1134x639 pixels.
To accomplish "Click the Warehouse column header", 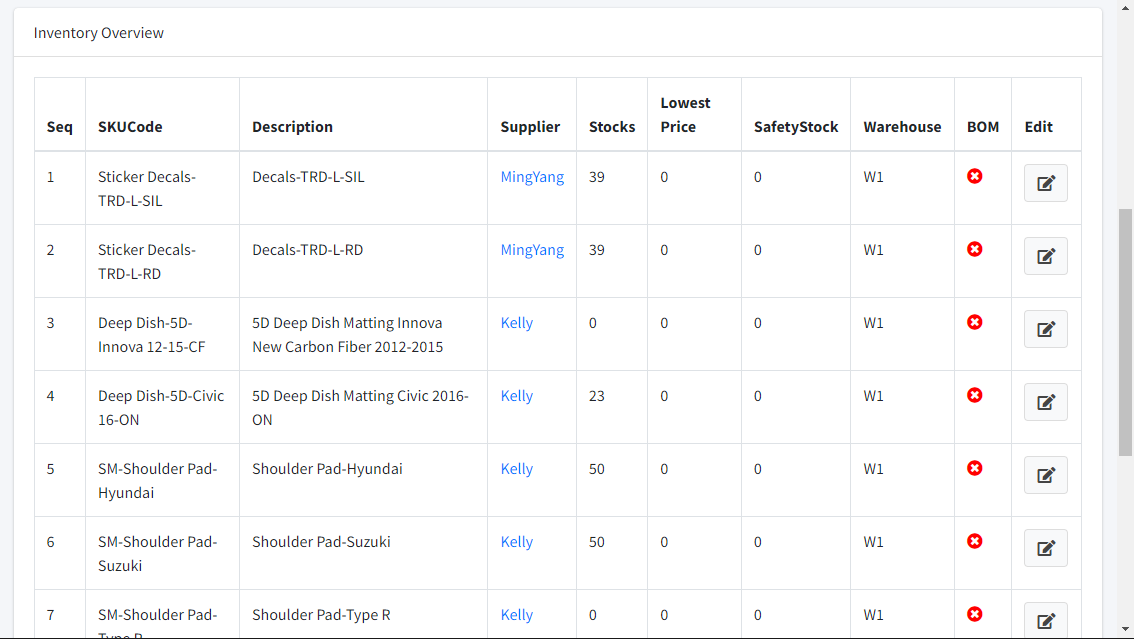I will pos(902,127).
